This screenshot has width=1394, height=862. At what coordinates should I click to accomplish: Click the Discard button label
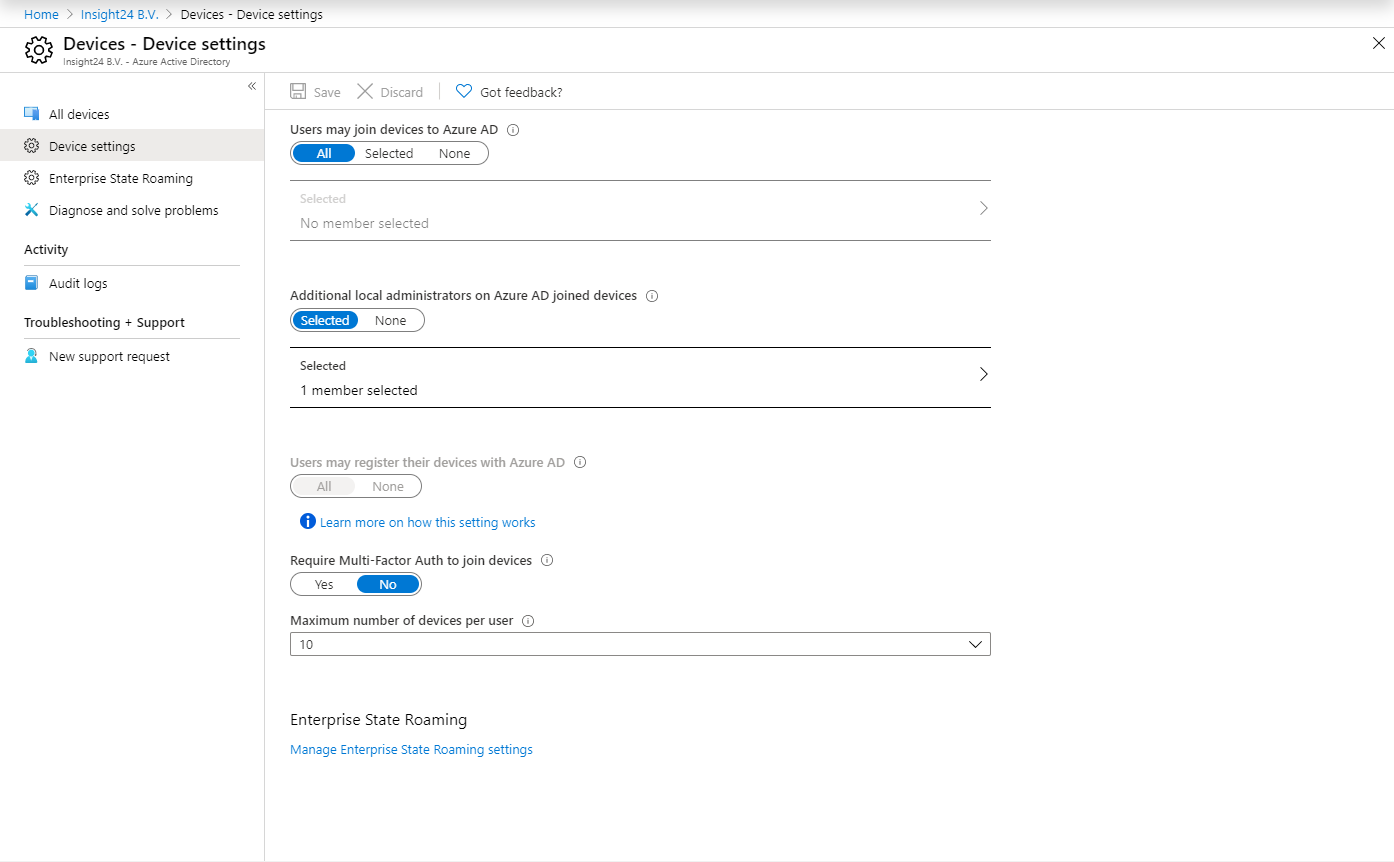coord(402,92)
